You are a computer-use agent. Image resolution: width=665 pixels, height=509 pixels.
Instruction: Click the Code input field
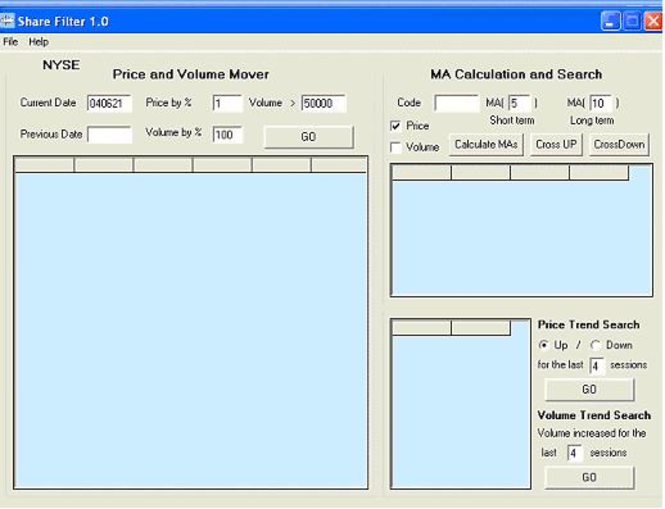[456, 103]
